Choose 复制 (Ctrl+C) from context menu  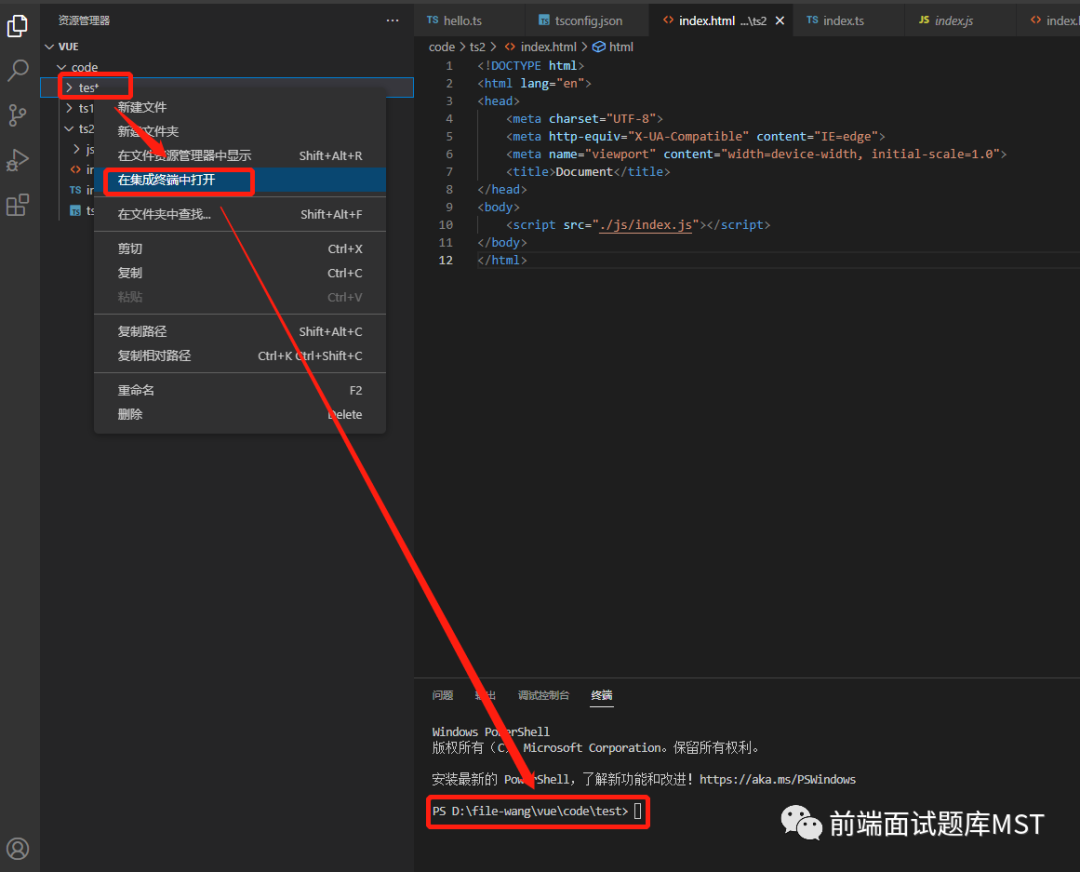240,273
